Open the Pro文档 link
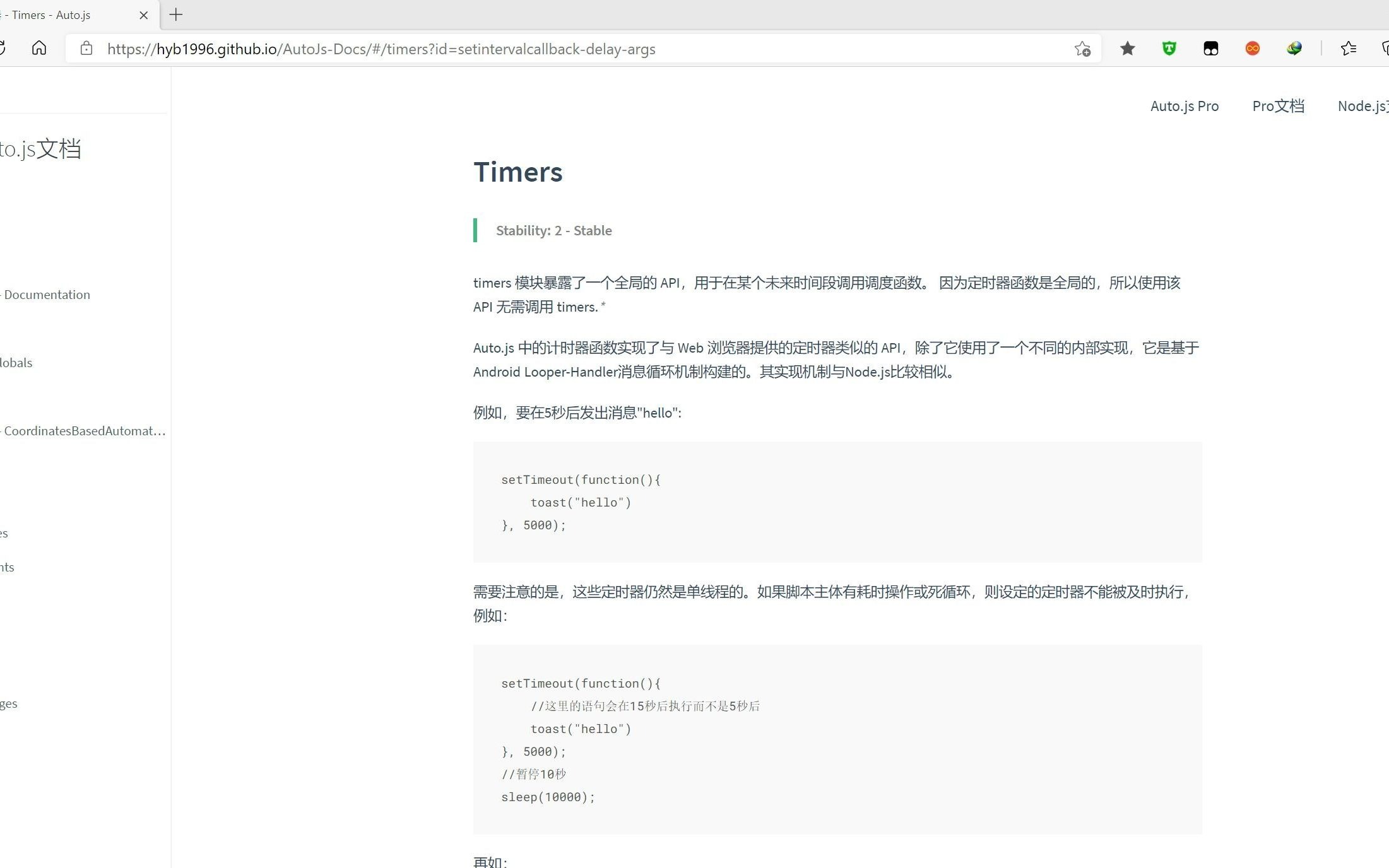 pyautogui.click(x=1279, y=106)
